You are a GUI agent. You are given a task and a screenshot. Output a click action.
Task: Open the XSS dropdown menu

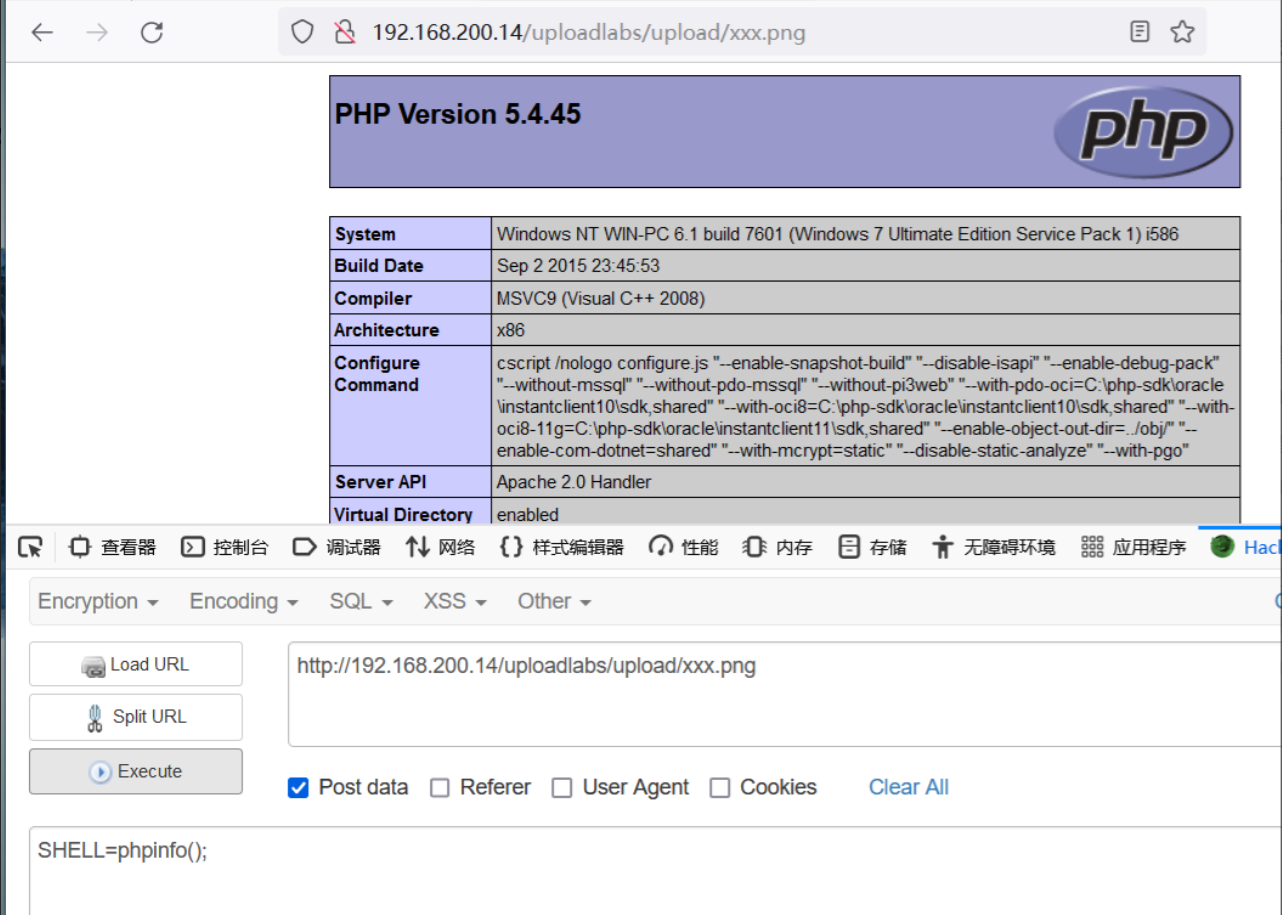pyautogui.click(x=454, y=601)
